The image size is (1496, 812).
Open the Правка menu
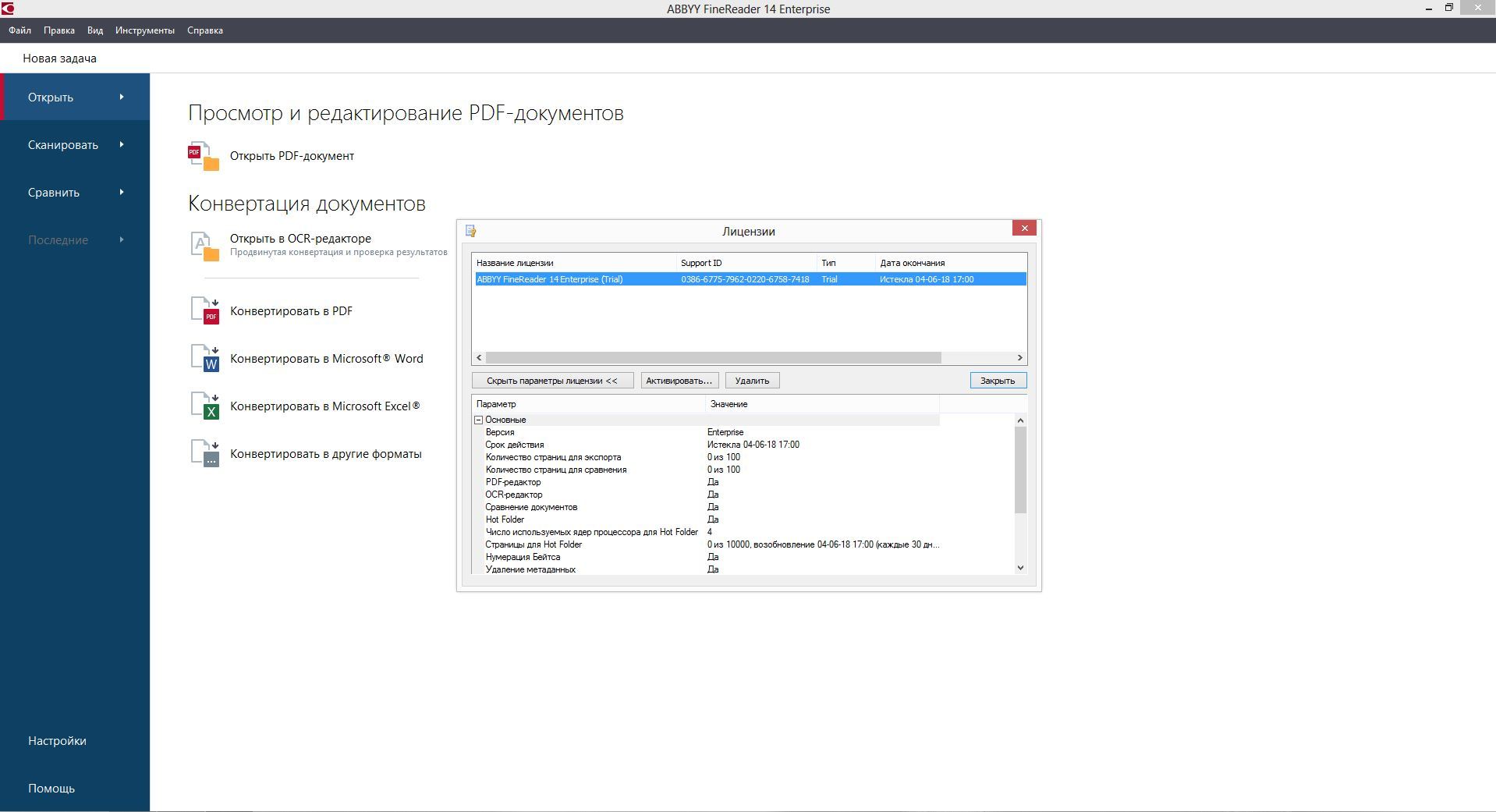[x=59, y=30]
